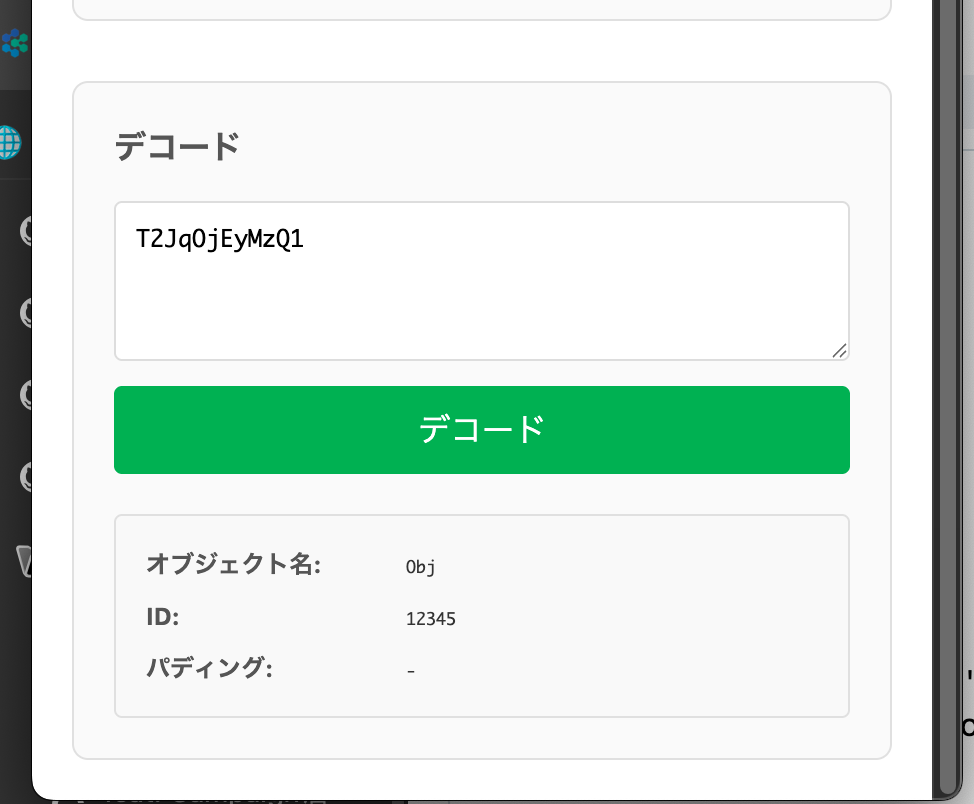Select the padding dash value
Viewport: 974px width, 804px height.
pos(411,671)
